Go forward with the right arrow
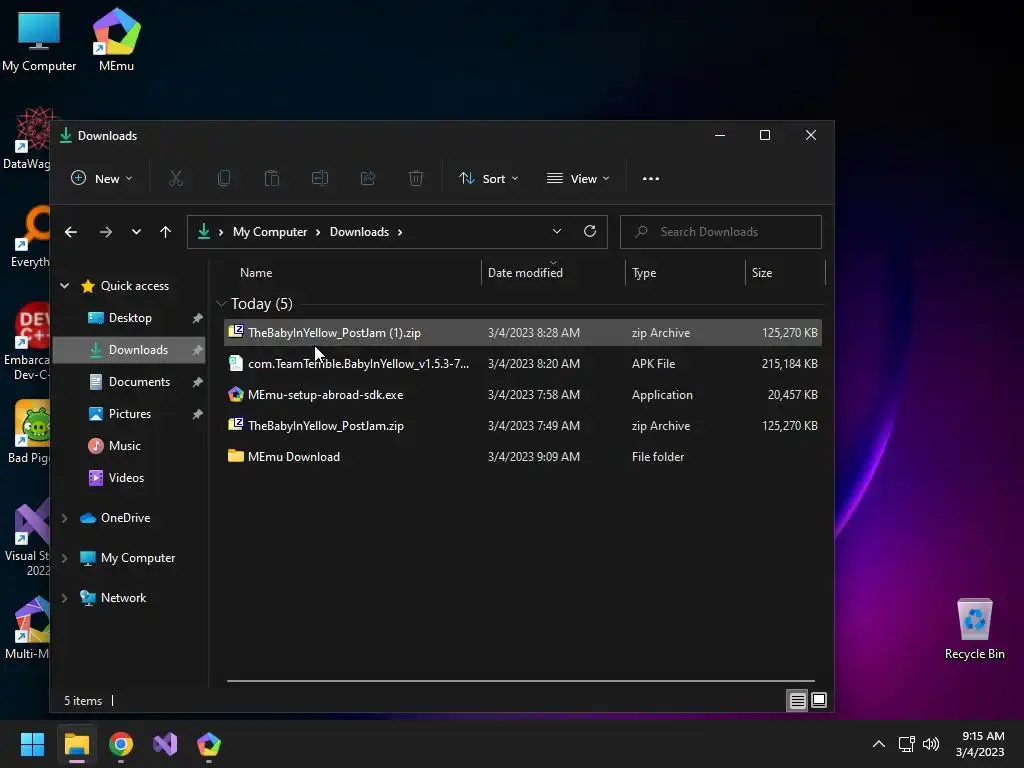1024x768 pixels. click(106, 232)
